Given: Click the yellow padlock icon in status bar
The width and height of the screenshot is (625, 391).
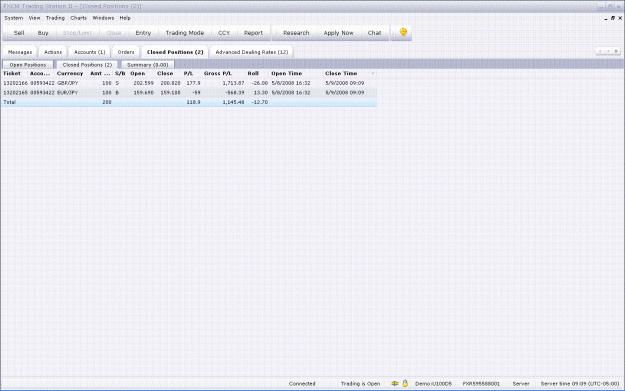Looking at the screenshot, I should [x=405, y=383].
